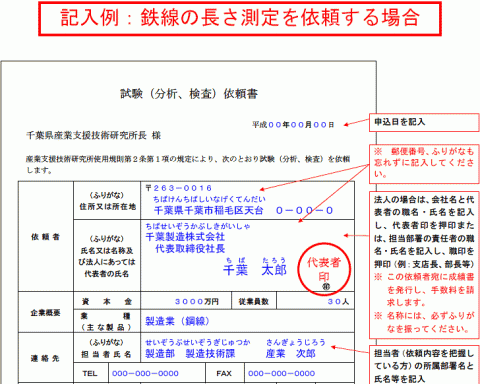The image size is (480, 384).
Task: Click the red 代表者印 seal circle
Action: [x=324, y=269]
